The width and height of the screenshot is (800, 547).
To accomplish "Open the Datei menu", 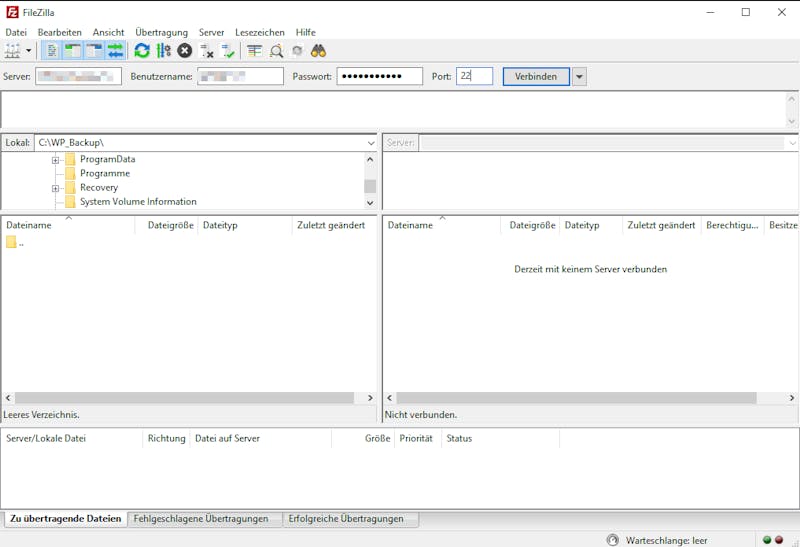I will [16, 32].
